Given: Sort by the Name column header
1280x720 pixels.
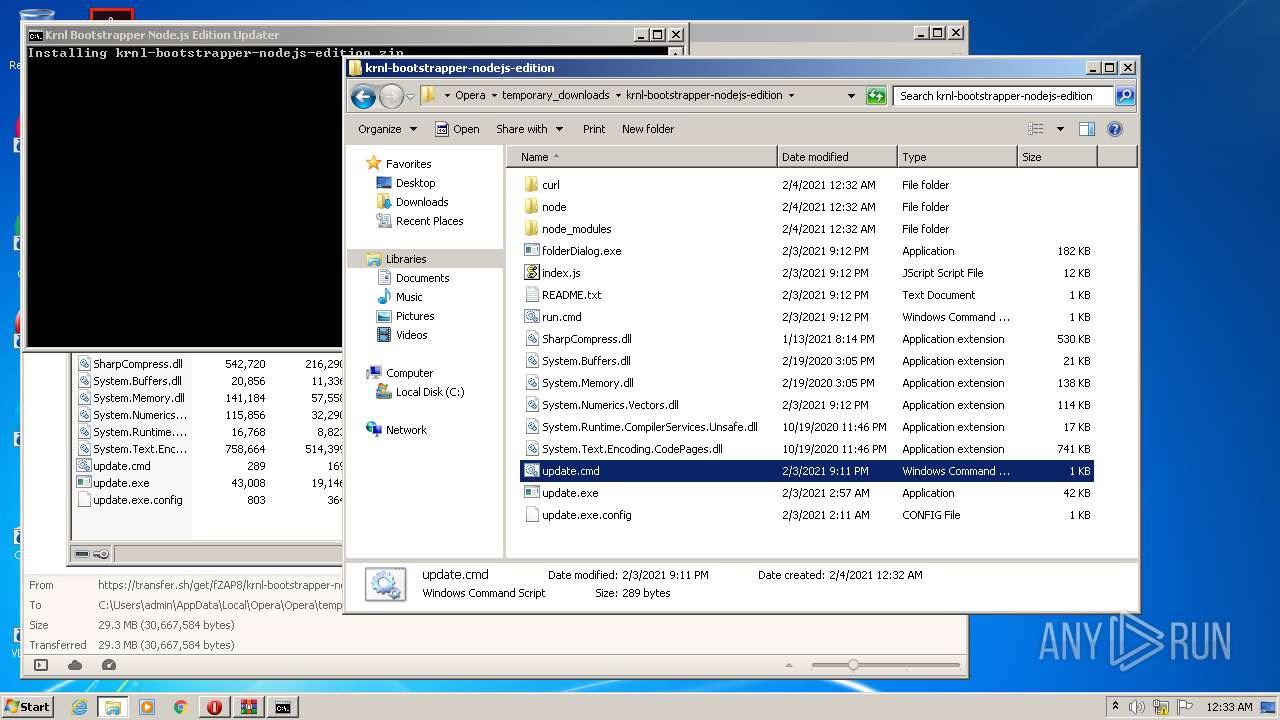Looking at the screenshot, I should point(643,157).
